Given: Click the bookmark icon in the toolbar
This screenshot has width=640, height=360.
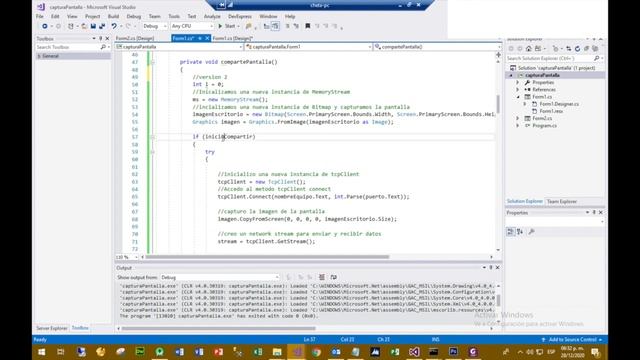Looking at the screenshot, I should (x=308, y=26).
